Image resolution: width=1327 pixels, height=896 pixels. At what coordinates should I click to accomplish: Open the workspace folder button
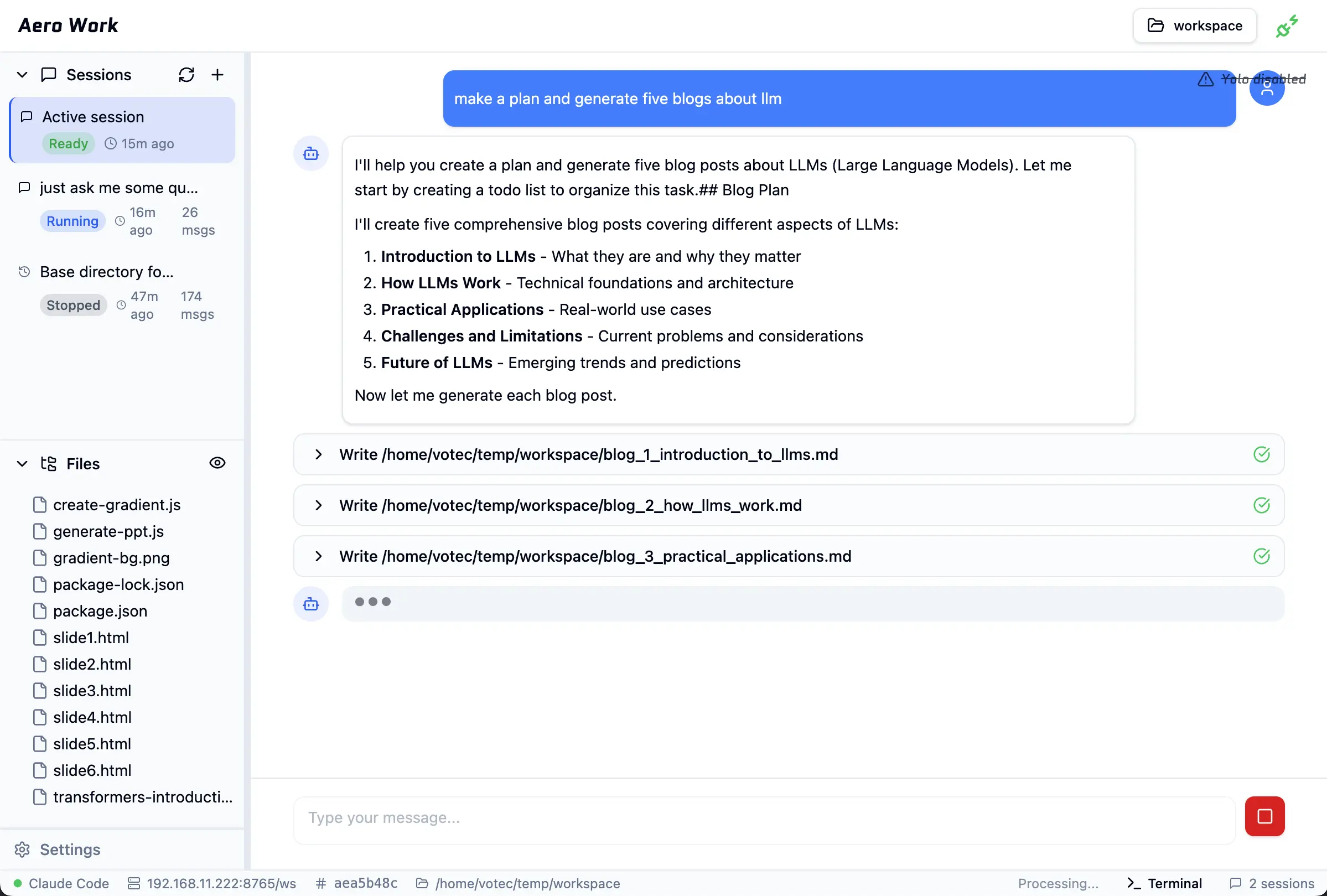coord(1195,25)
